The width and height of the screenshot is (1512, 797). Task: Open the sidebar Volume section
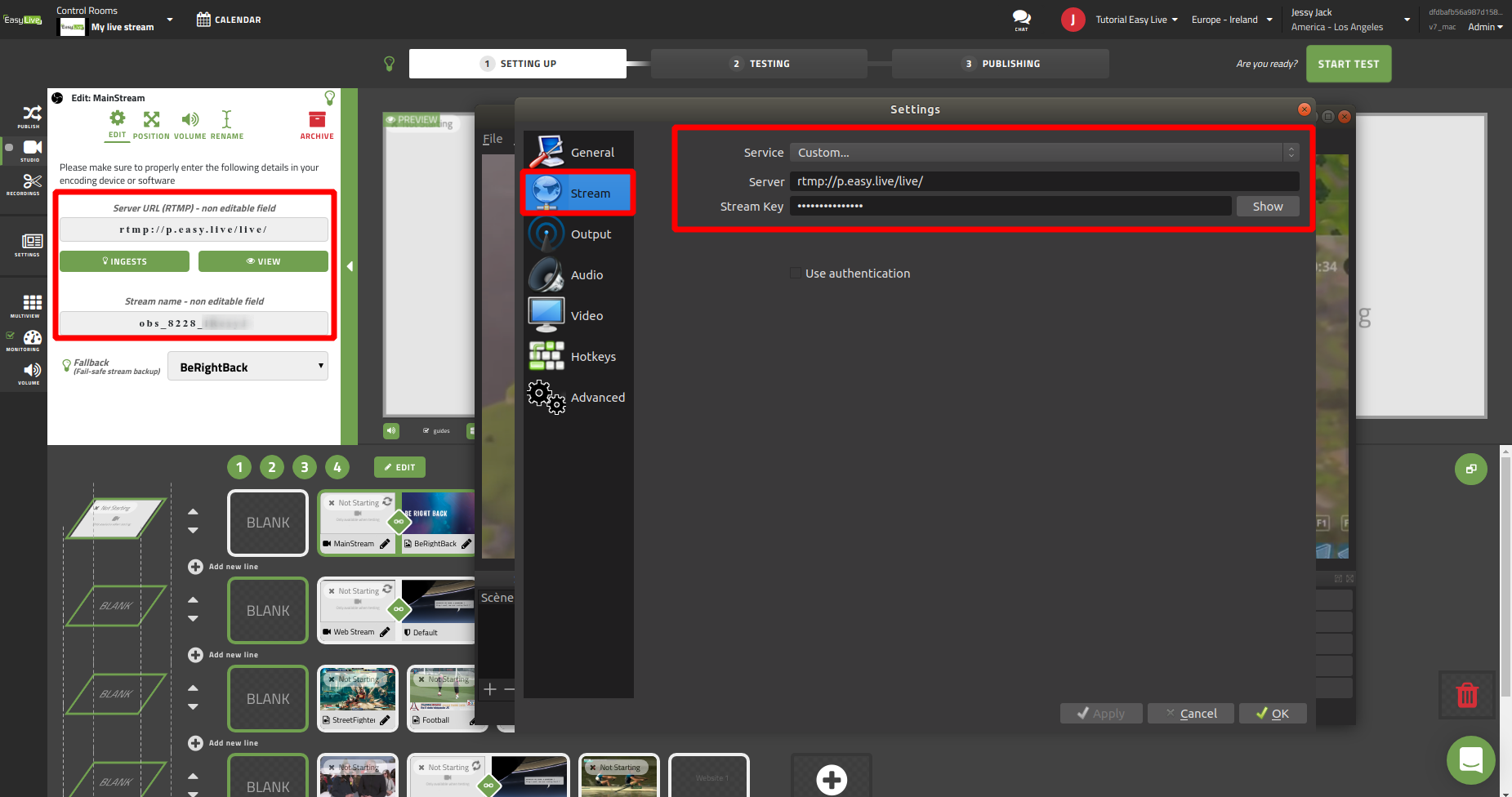31,373
